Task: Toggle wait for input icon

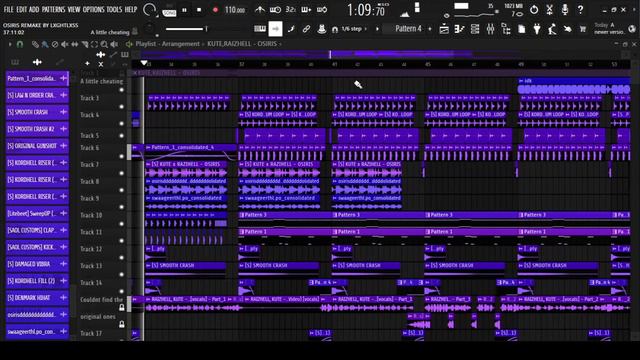Action: click(x=275, y=9)
